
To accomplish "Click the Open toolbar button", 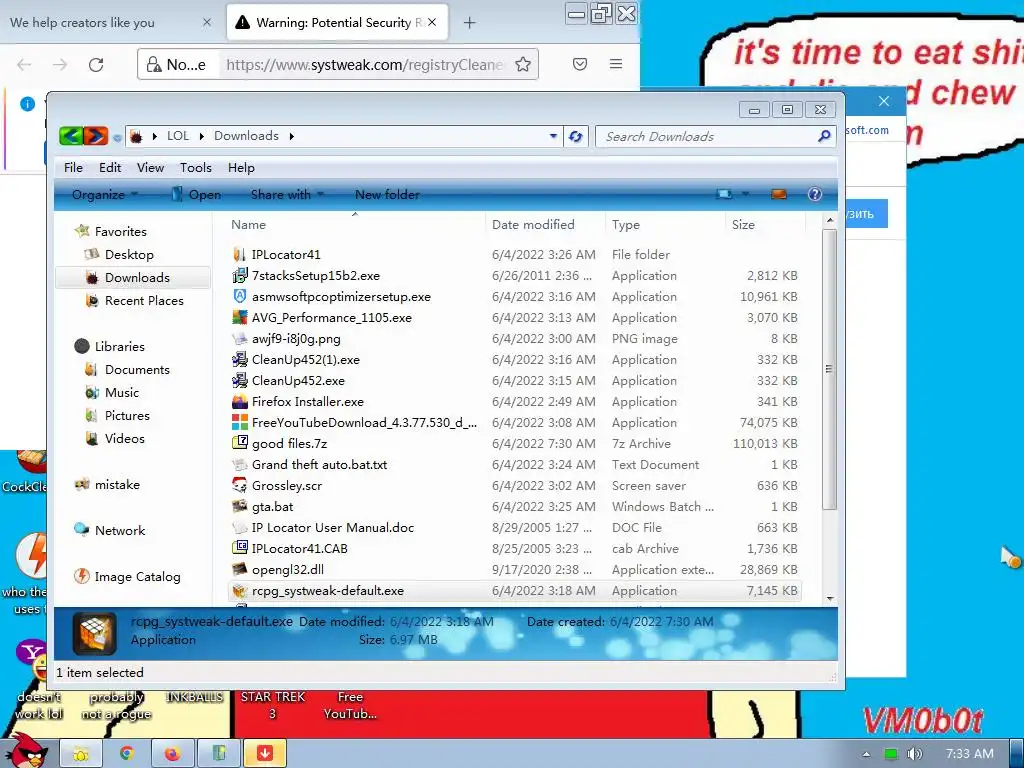I will point(196,194).
